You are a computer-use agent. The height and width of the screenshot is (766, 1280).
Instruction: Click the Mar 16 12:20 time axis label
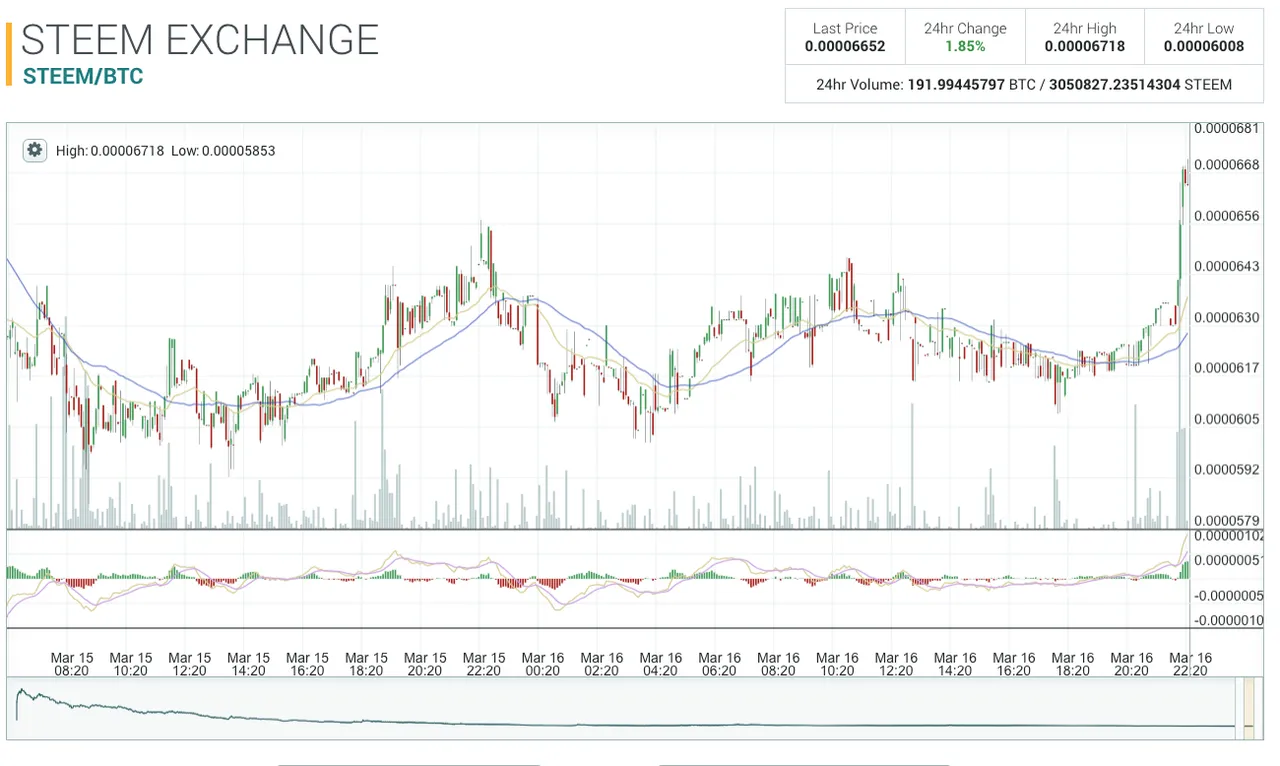tap(896, 665)
